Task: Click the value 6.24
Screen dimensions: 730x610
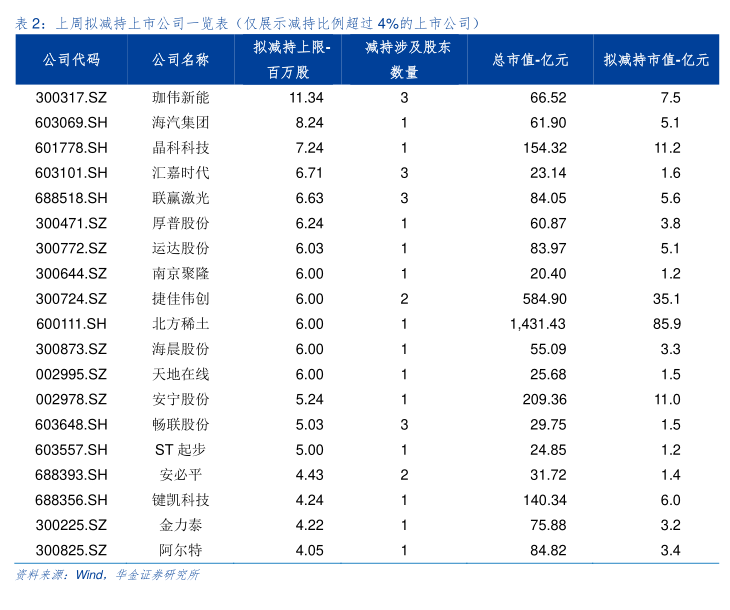Action: pos(309,224)
